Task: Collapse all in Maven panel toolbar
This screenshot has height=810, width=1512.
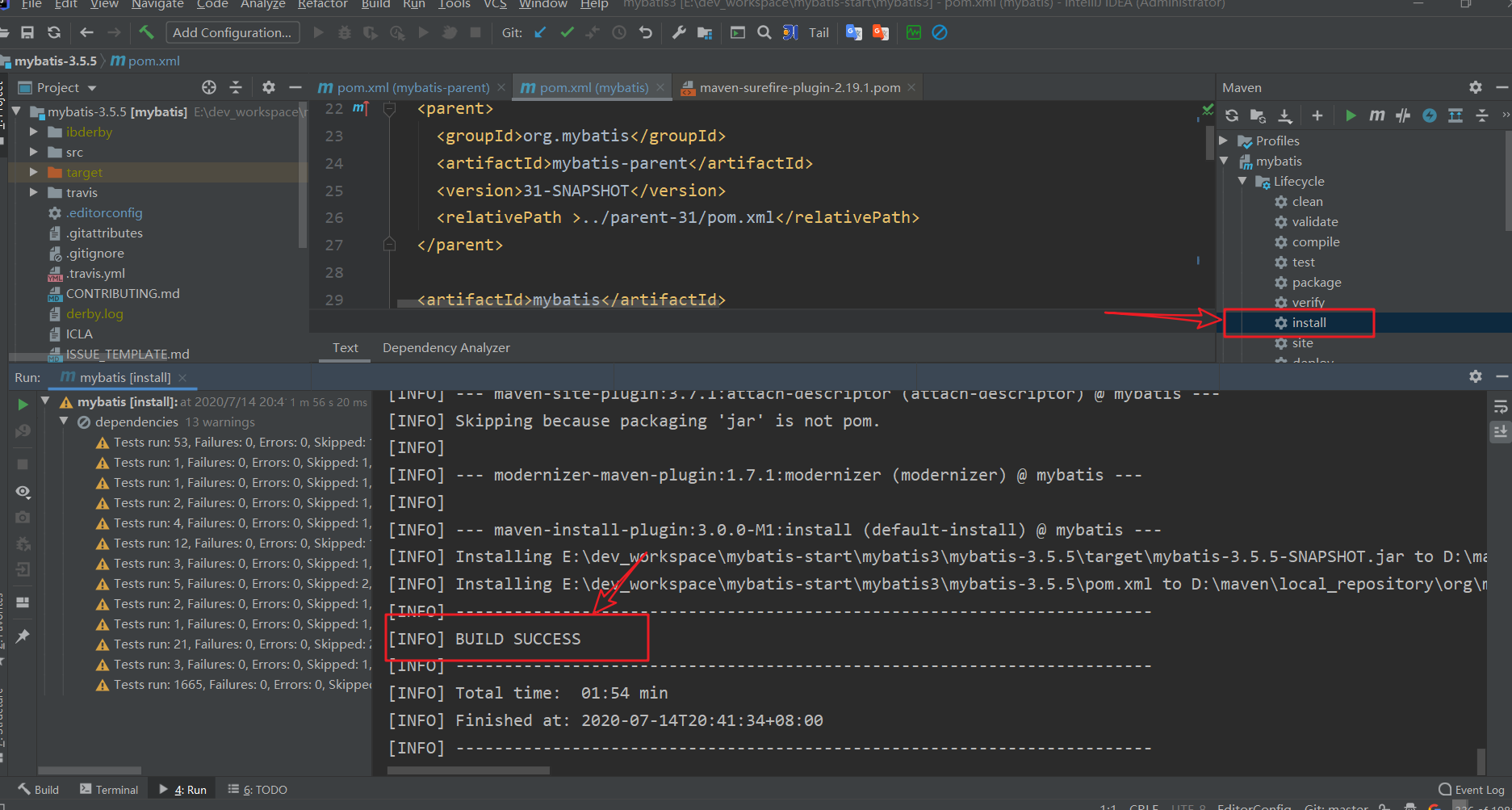Action: click(x=1482, y=115)
